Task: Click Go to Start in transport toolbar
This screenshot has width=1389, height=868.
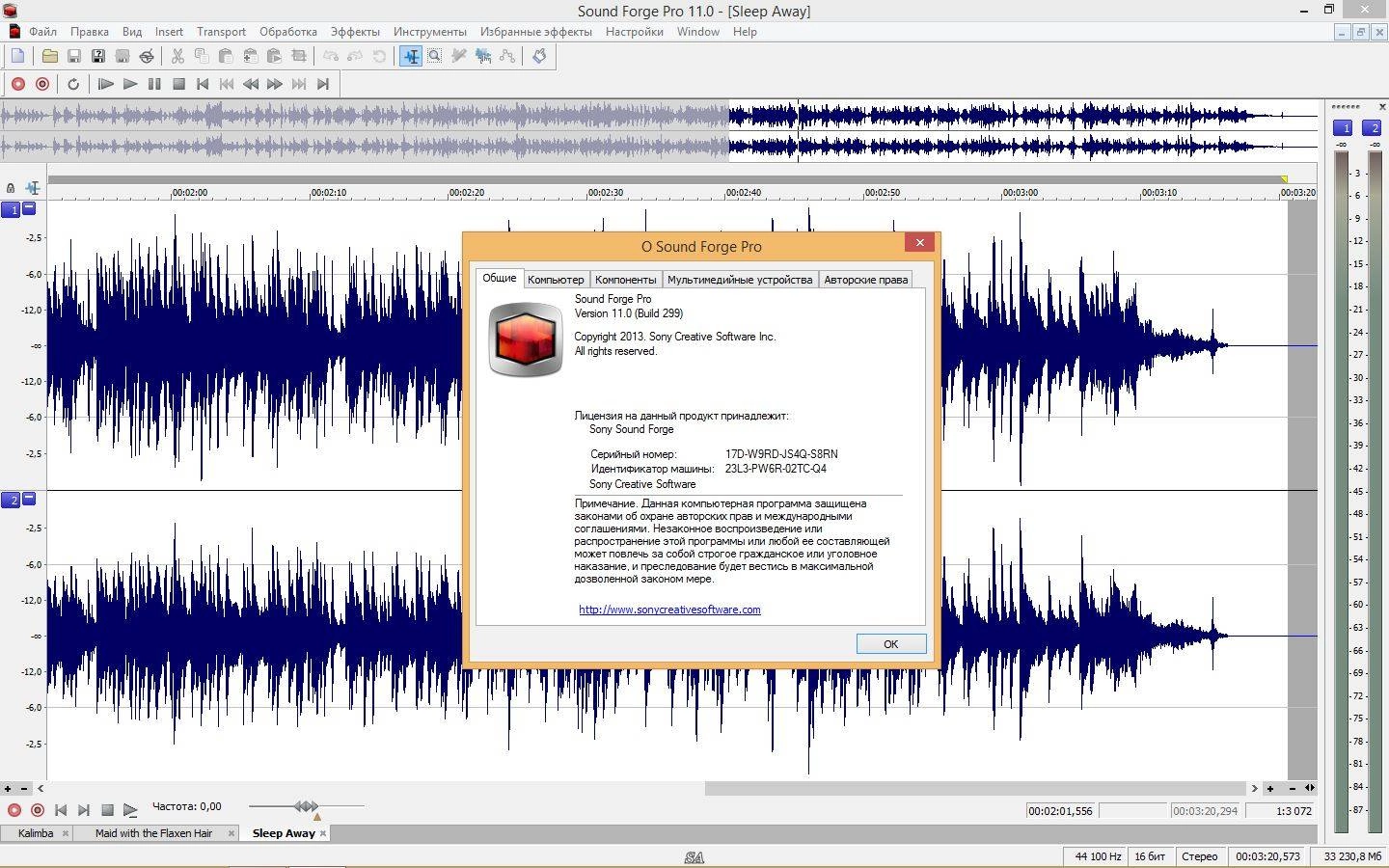Action: 203,84
